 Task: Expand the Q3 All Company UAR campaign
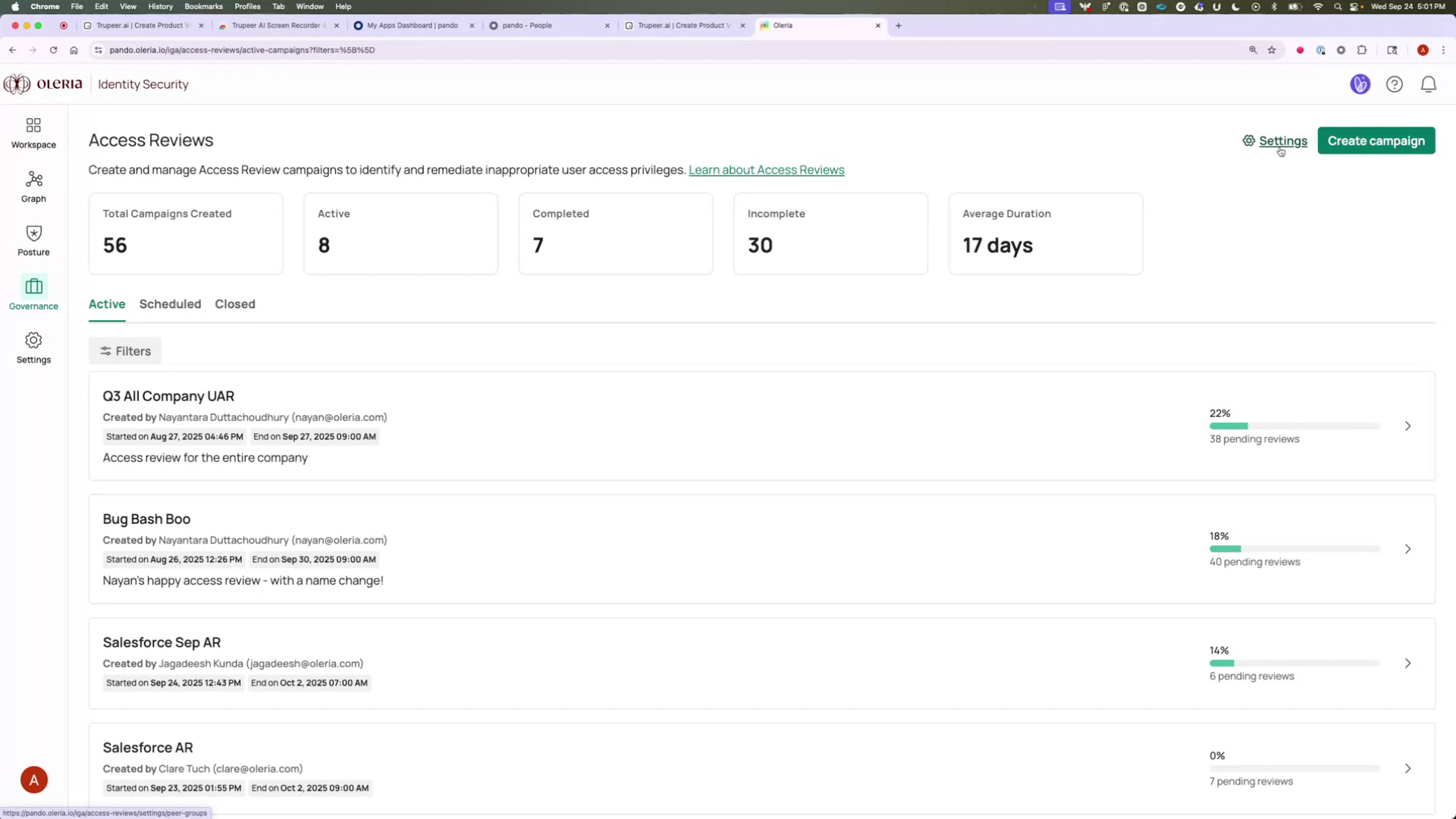point(1407,426)
